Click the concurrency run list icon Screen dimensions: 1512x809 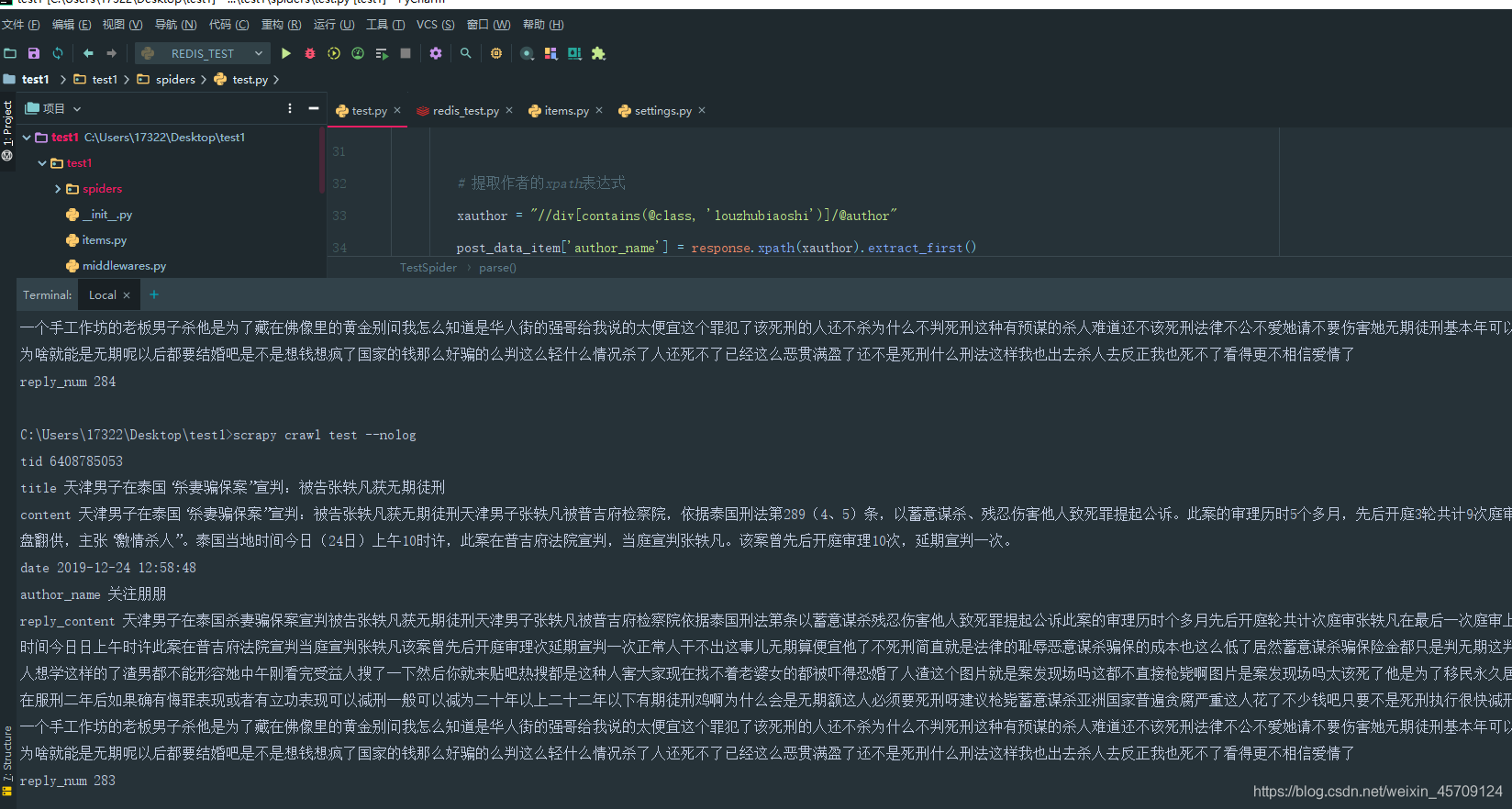click(382, 53)
